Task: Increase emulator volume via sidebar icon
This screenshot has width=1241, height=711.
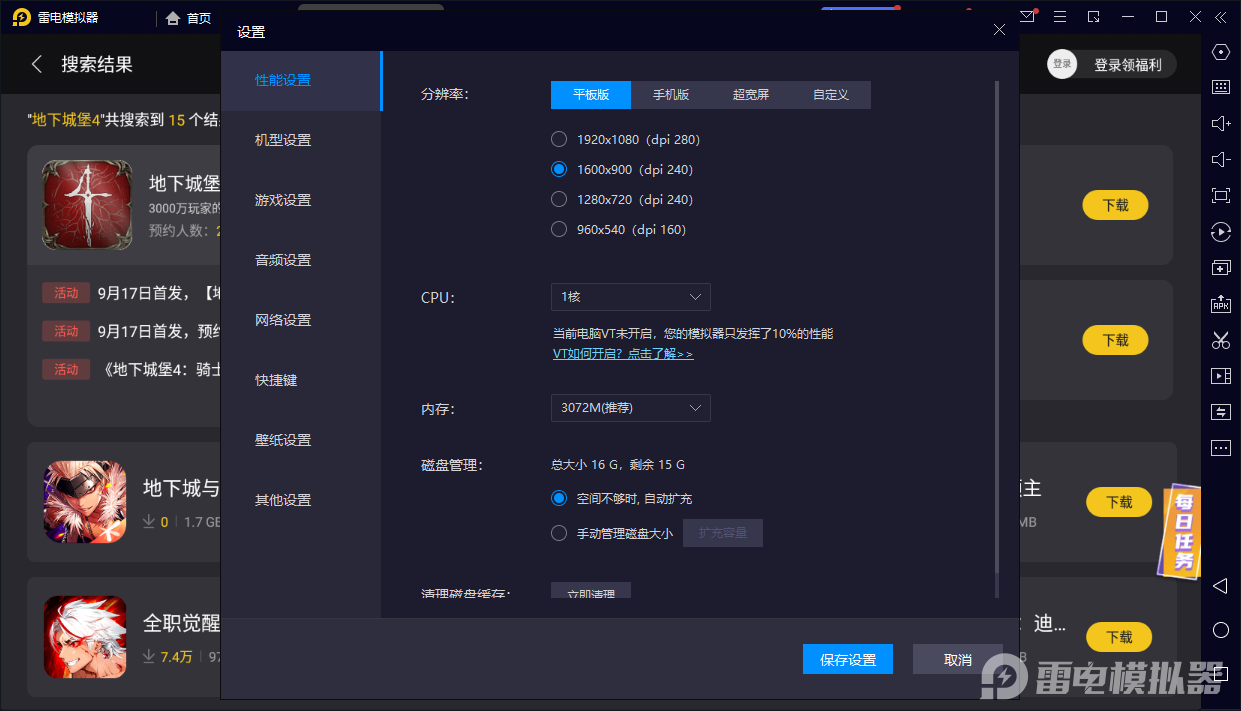Action: point(1220,123)
